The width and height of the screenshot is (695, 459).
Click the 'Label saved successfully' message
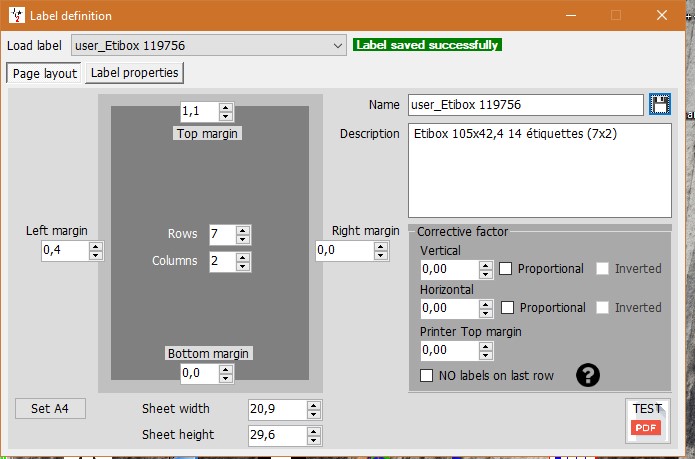pos(427,45)
